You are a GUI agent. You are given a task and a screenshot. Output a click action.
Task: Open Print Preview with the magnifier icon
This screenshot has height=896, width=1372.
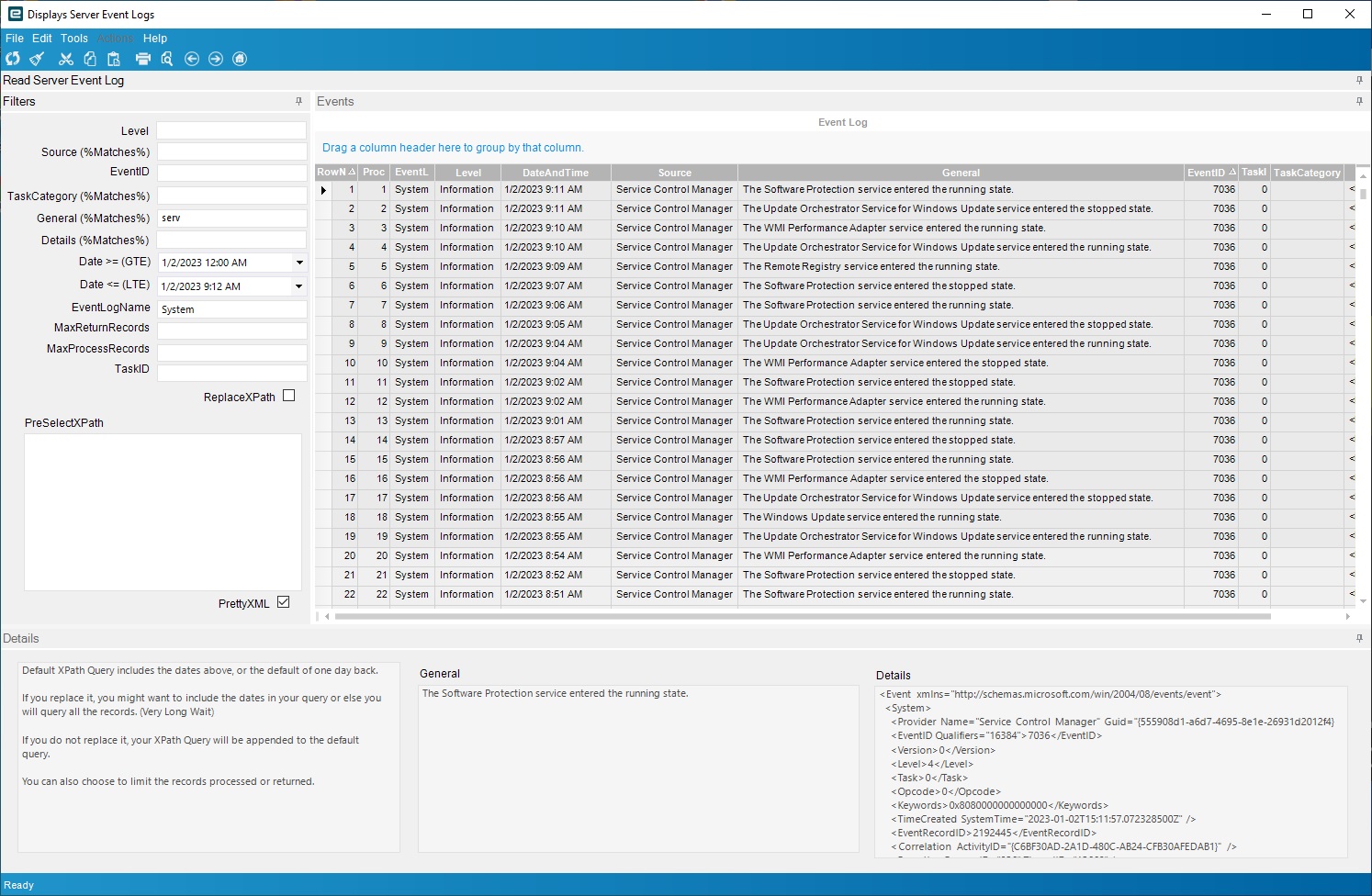click(x=167, y=59)
